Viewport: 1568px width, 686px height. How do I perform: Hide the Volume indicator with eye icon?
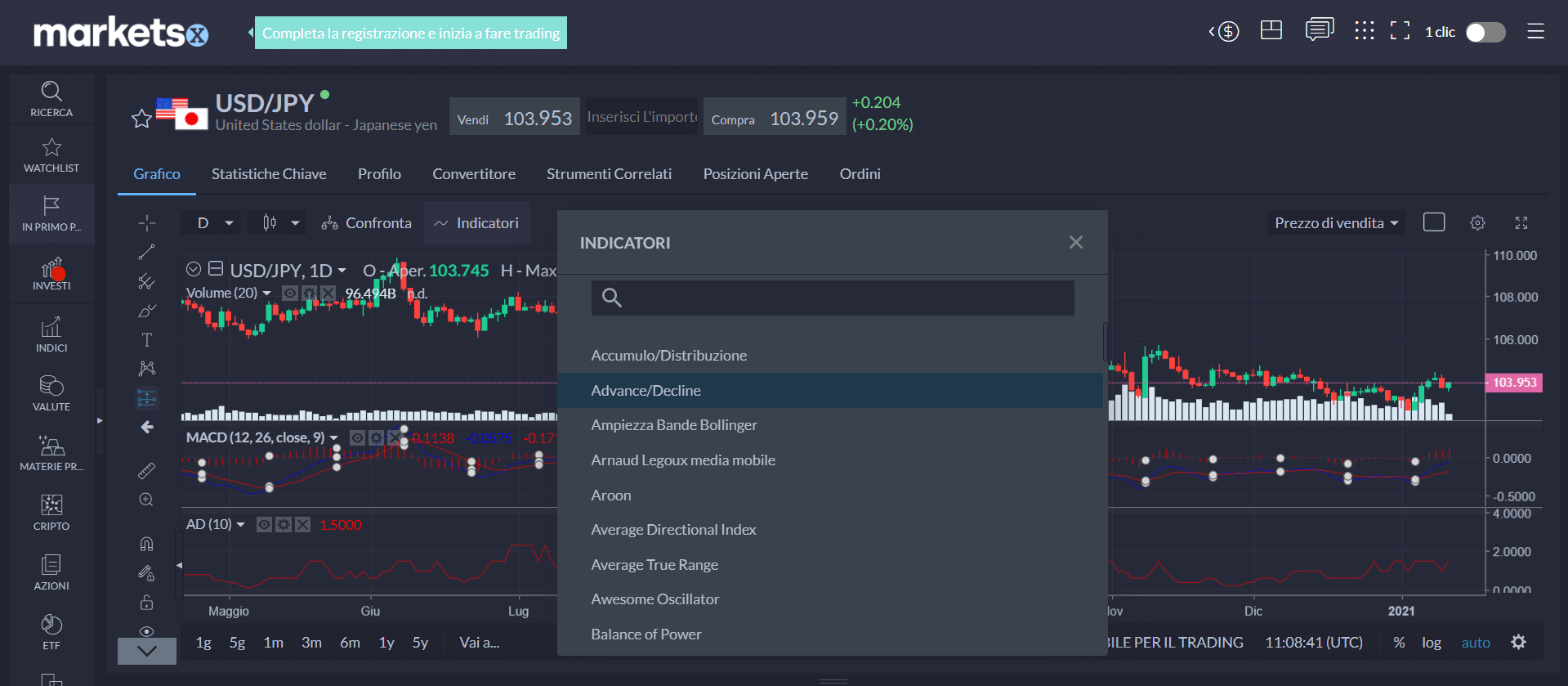tap(290, 293)
